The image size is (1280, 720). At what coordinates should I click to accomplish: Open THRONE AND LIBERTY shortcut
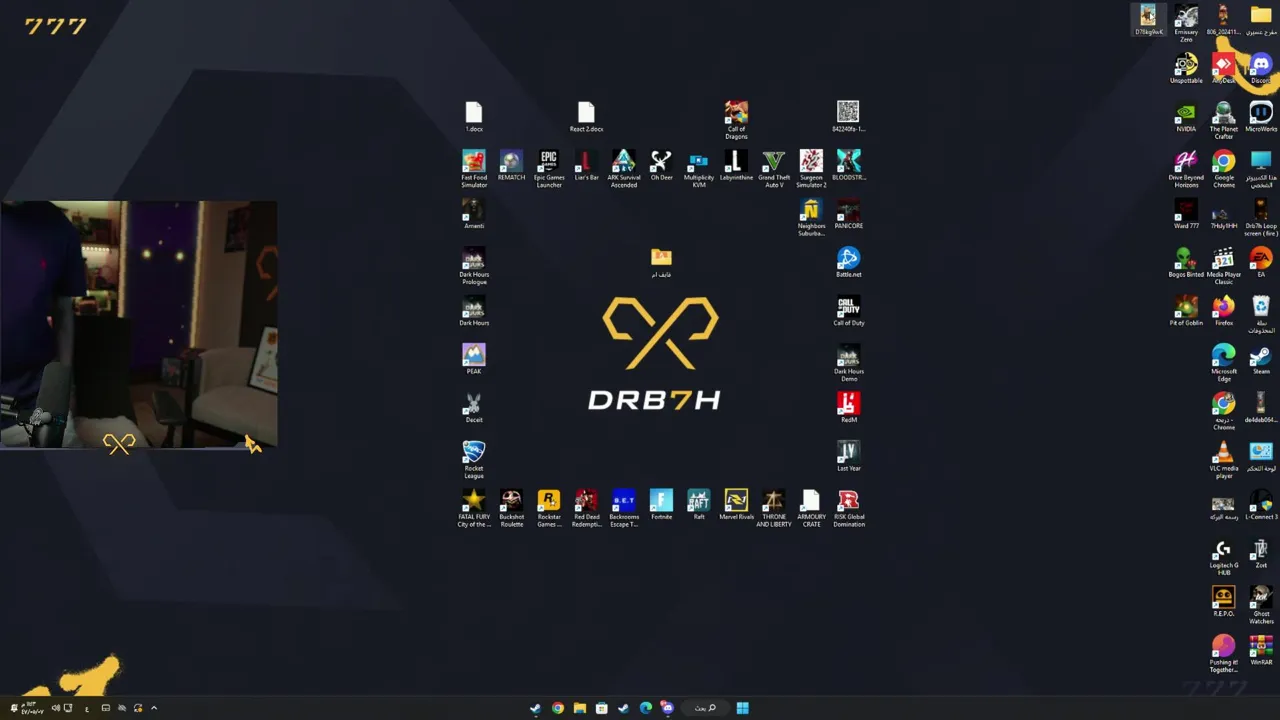point(774,508)
